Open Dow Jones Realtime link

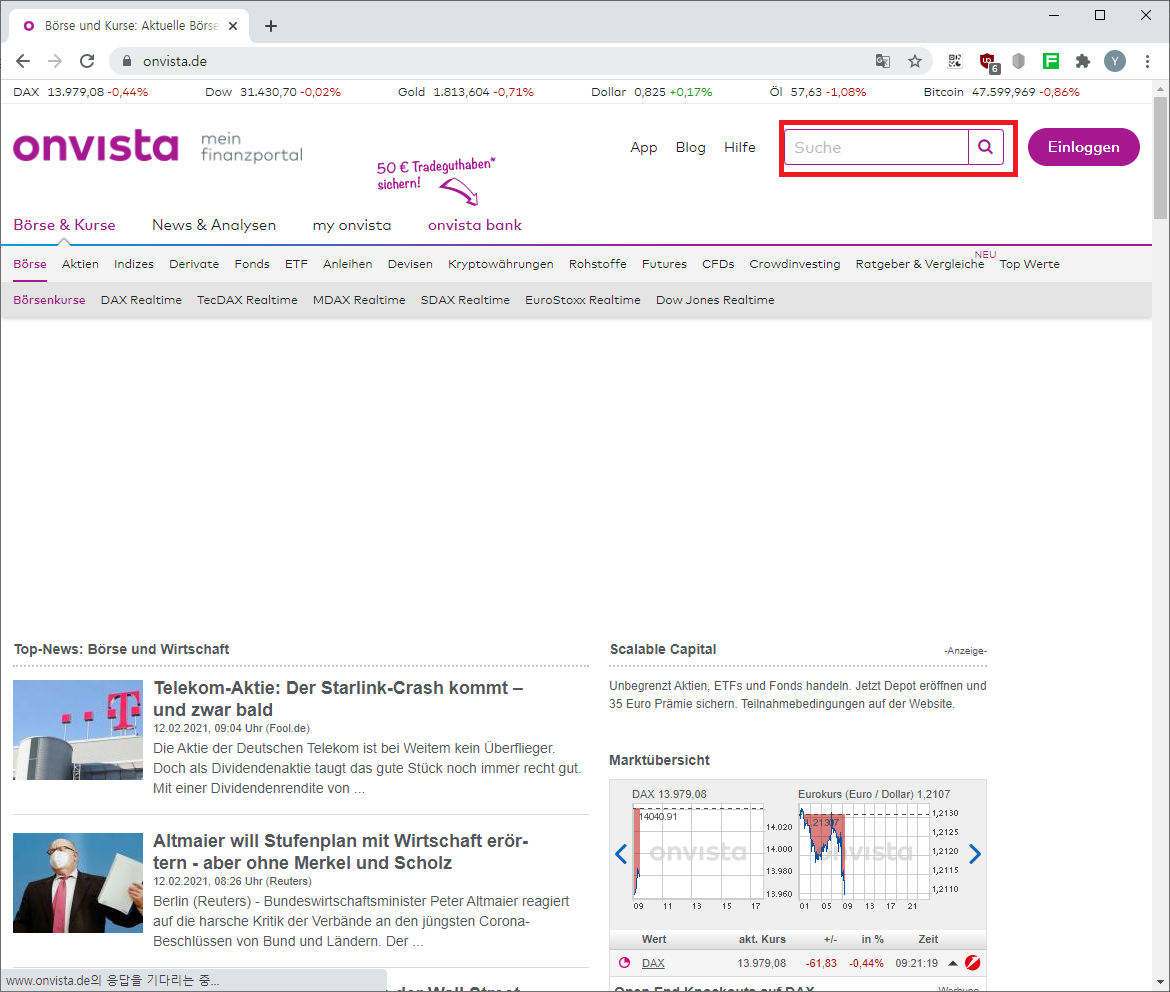click(x=715, y=299)
